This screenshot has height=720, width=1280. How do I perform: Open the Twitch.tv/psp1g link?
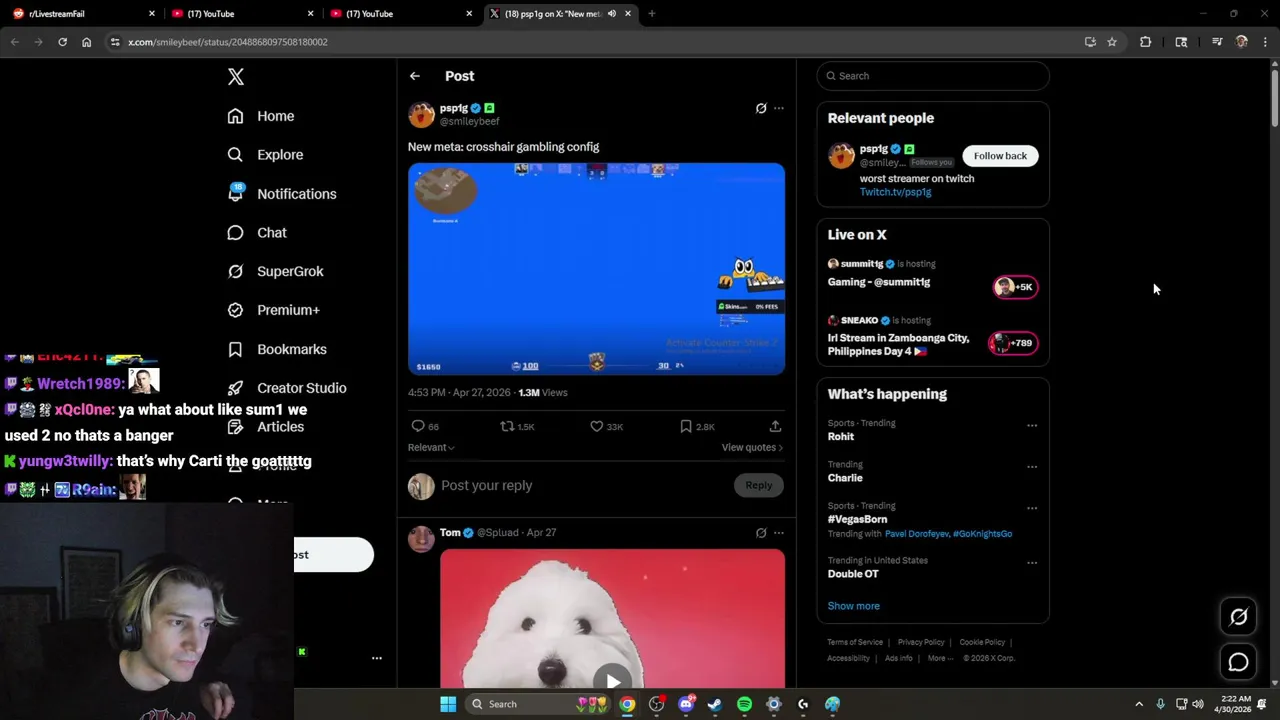coord(895,192)
